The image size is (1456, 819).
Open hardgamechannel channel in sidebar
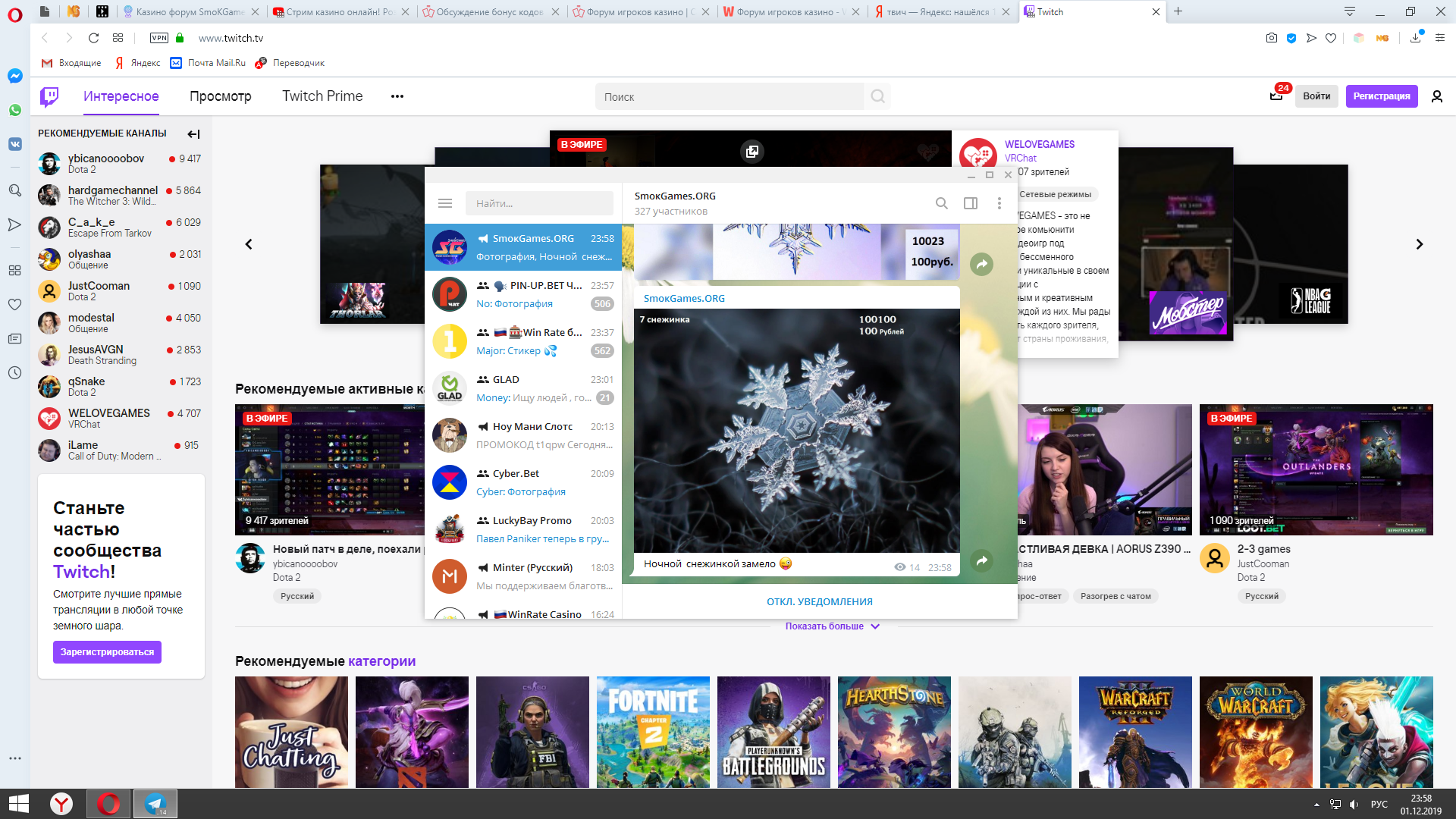point(120,195)
